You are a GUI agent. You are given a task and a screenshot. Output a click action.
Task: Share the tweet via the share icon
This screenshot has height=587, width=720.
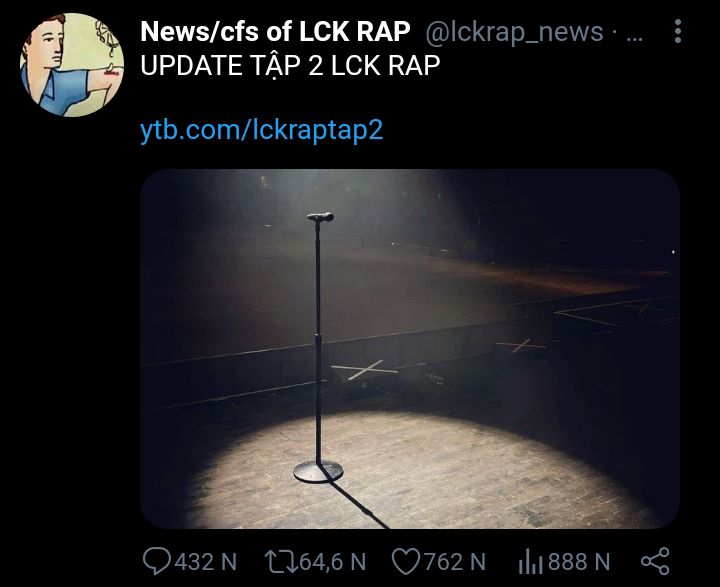(655, 561)
